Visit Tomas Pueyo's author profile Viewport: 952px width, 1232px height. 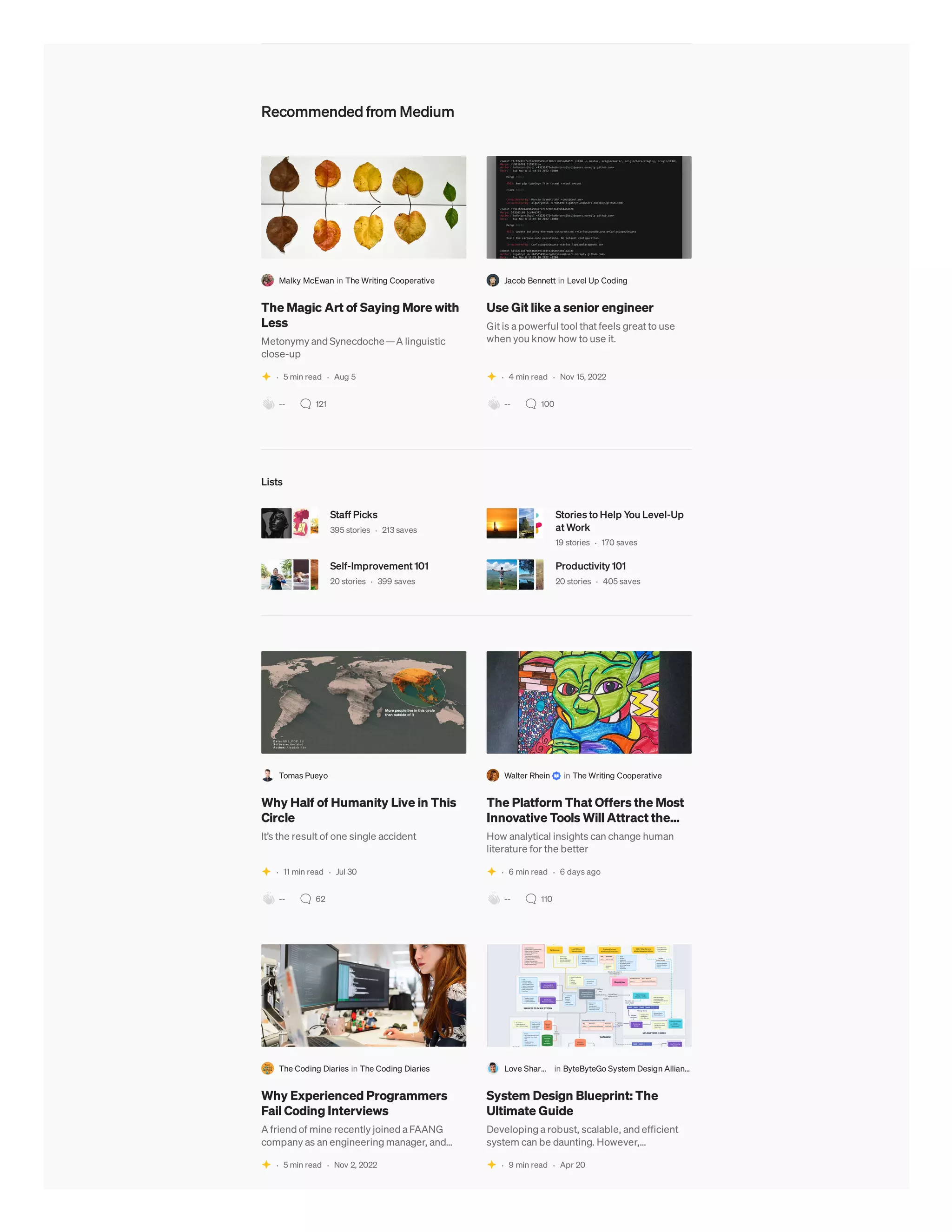coord(303,775)
